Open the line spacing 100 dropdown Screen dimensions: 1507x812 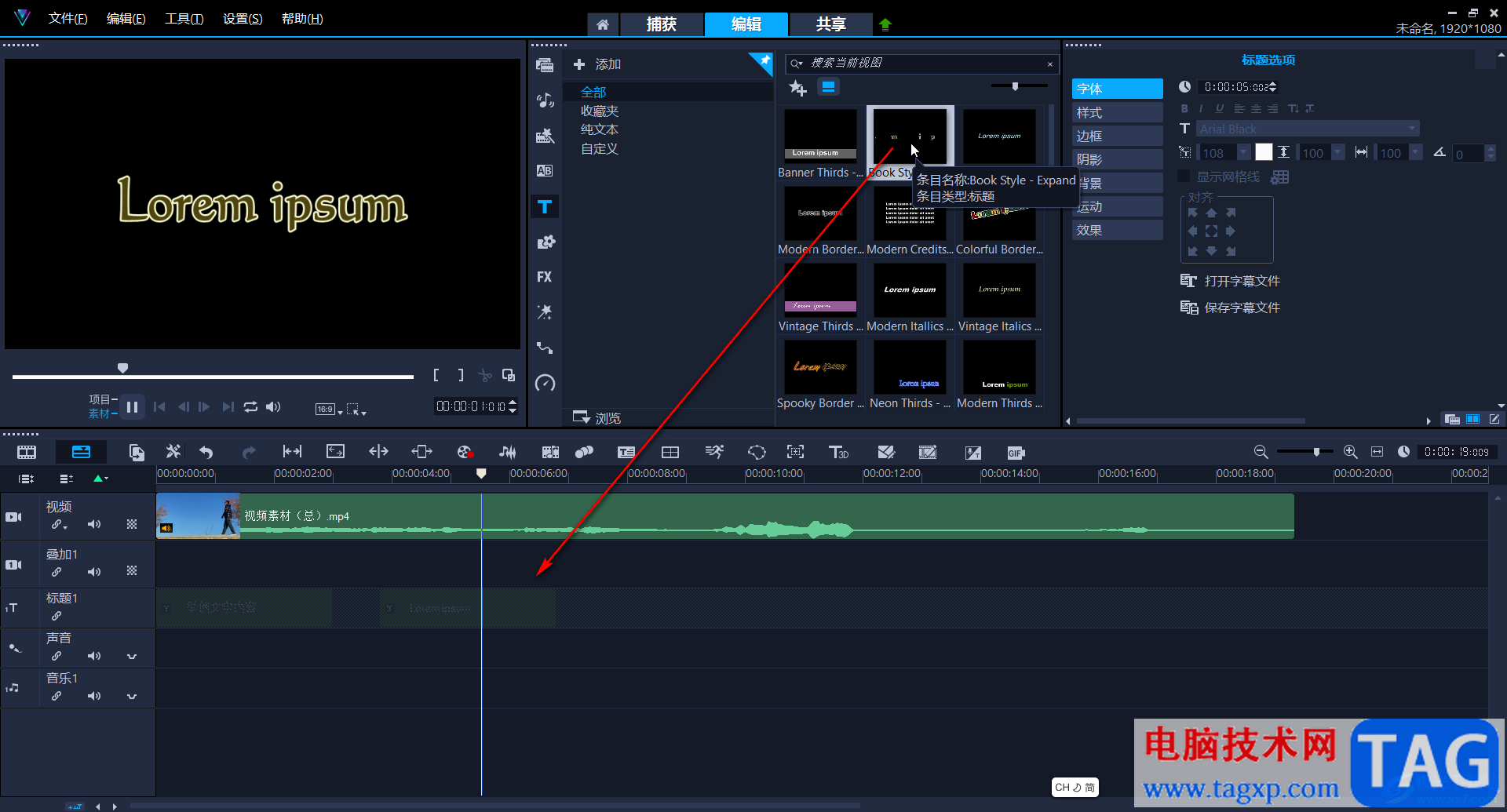coord(1338,153)
